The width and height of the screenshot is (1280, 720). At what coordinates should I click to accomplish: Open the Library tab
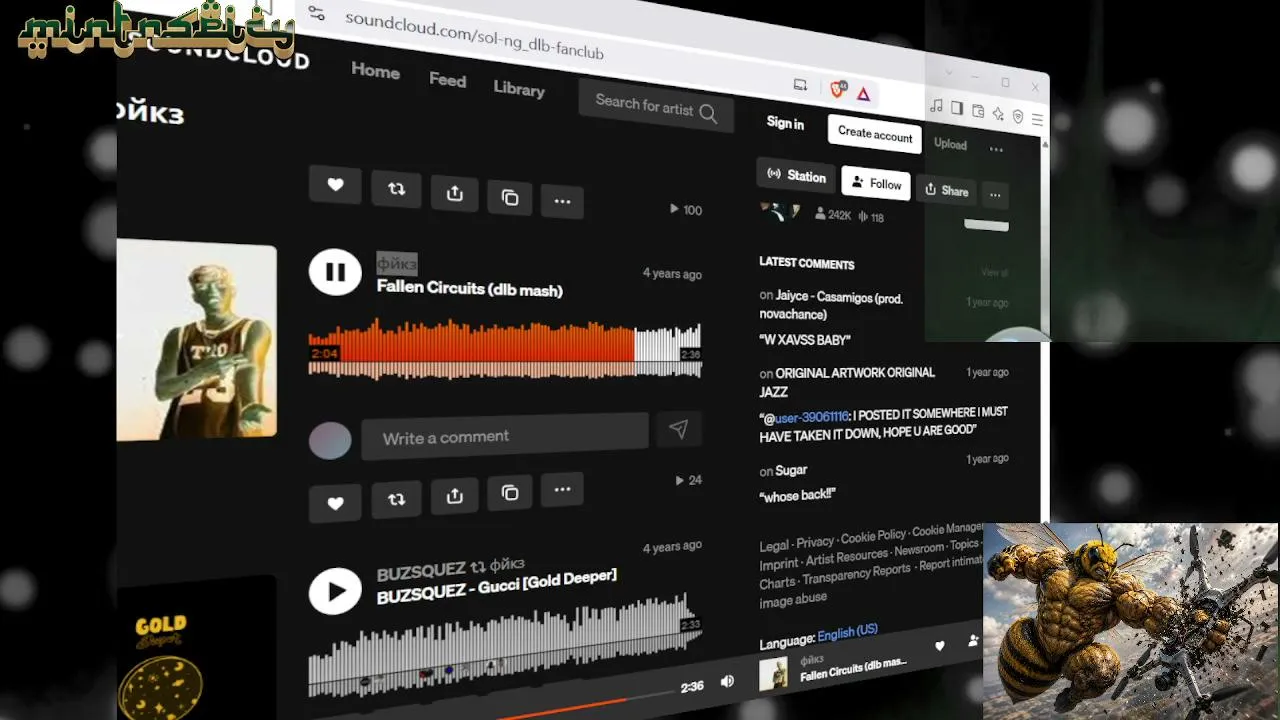click(x=519, y=88)
